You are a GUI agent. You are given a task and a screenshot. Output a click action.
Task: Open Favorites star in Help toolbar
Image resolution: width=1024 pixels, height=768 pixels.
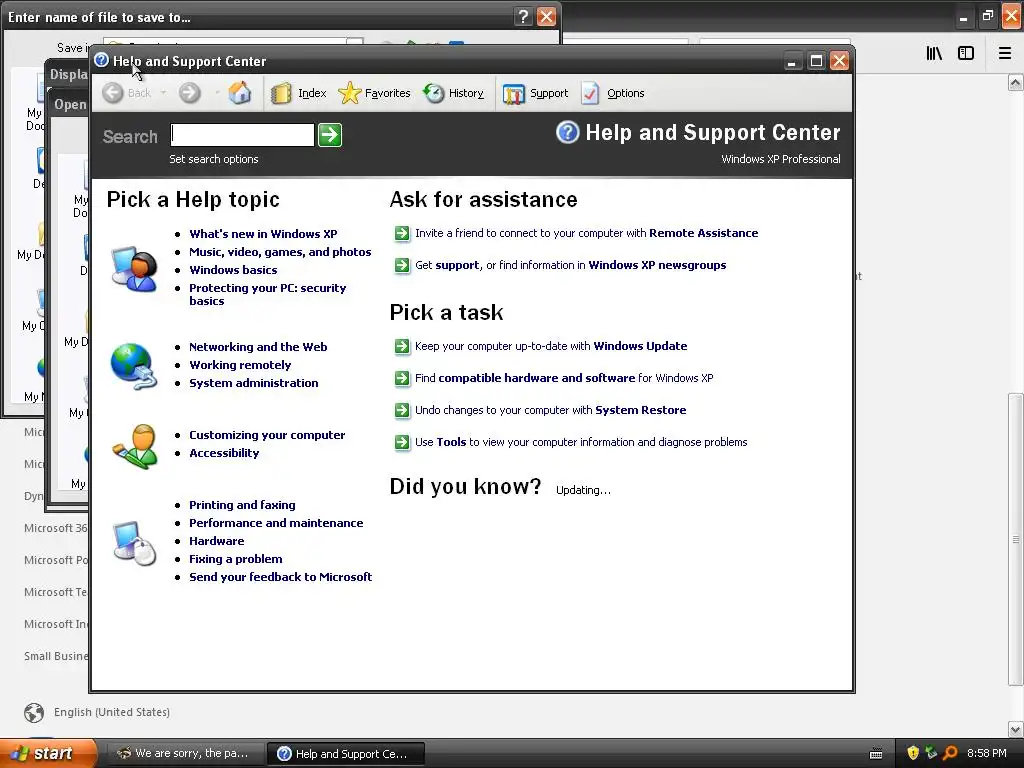pyautogui.click(x=374, y=93)
